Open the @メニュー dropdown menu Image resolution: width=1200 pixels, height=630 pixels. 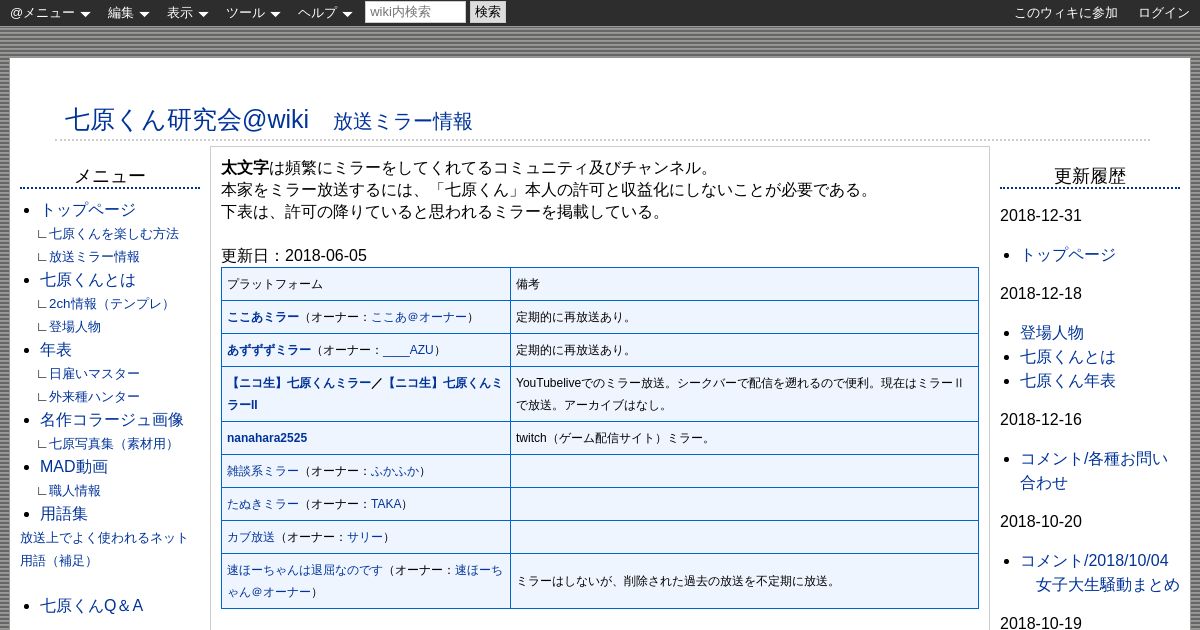point(50,13)
